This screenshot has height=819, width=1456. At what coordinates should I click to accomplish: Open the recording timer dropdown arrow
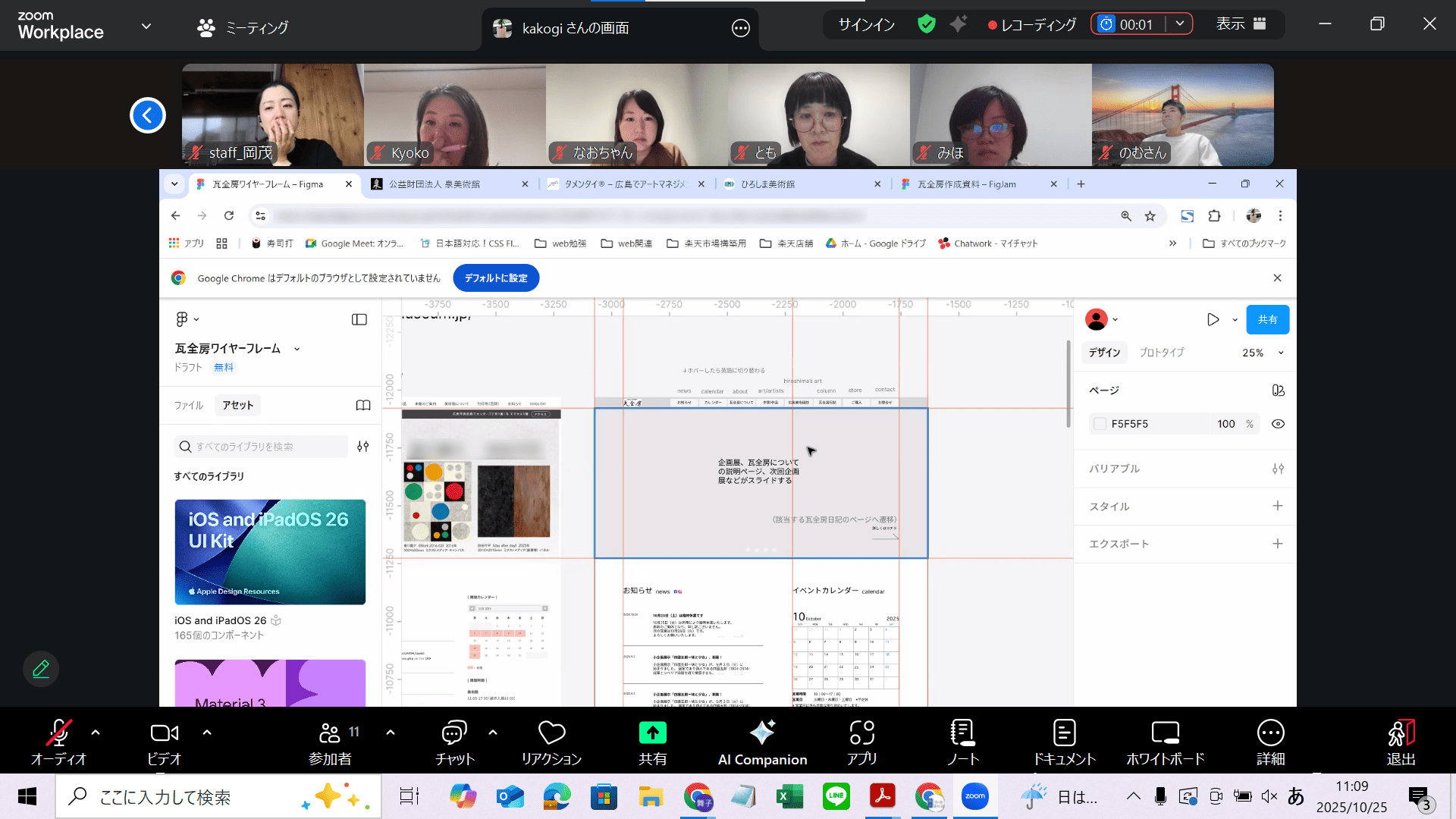pyautogui.click(x=1180, y=24)
